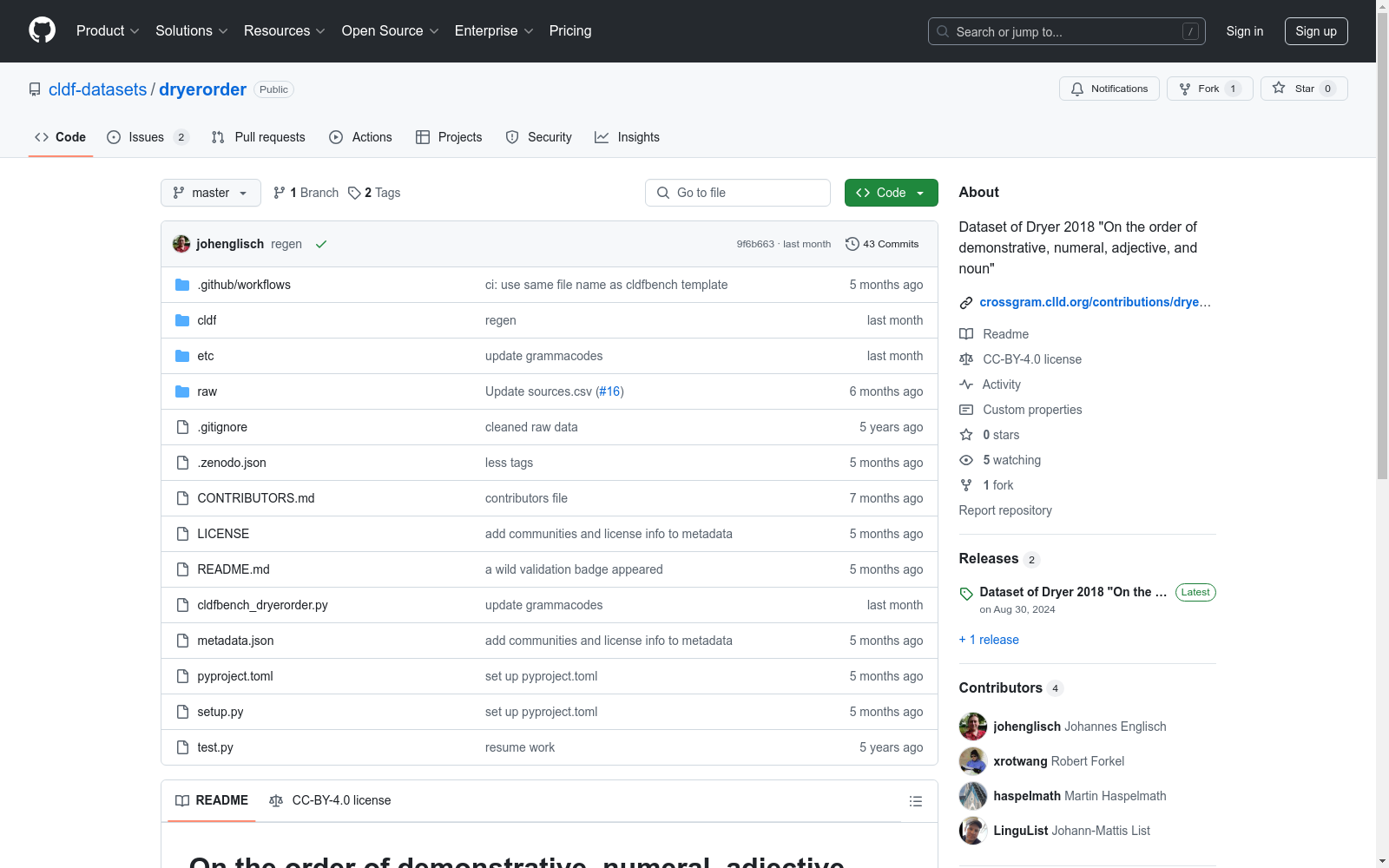Click the history clock icon by 43 Commits

[852, 244]
